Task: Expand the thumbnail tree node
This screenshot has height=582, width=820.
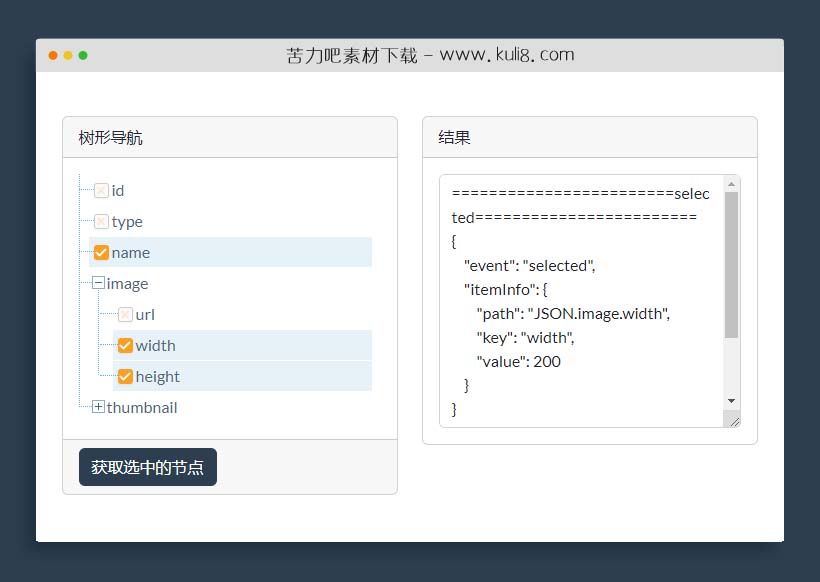Action: pos(98,407)
